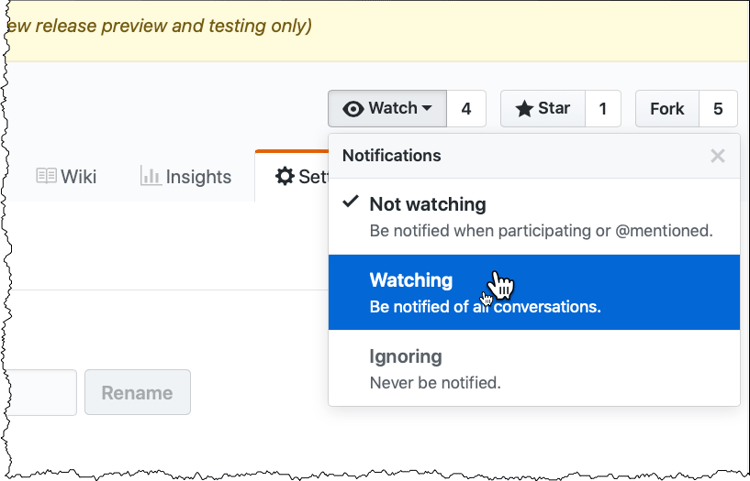
Task: Choose Watching notification option
Action: 411,281
